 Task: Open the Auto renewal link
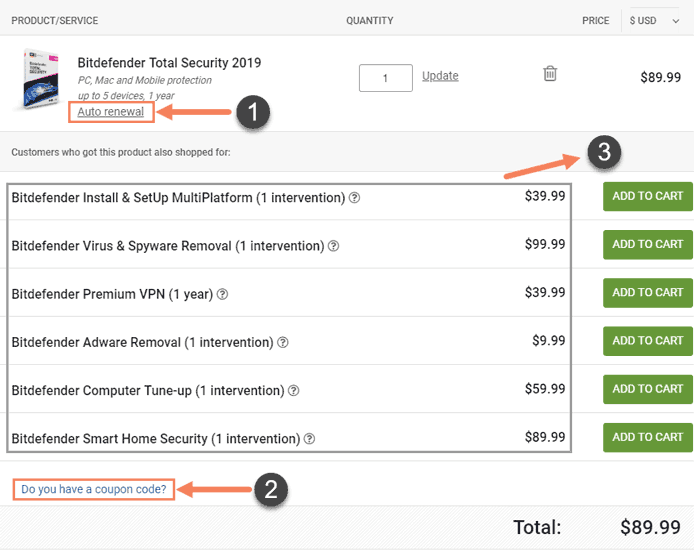[112, 112]
